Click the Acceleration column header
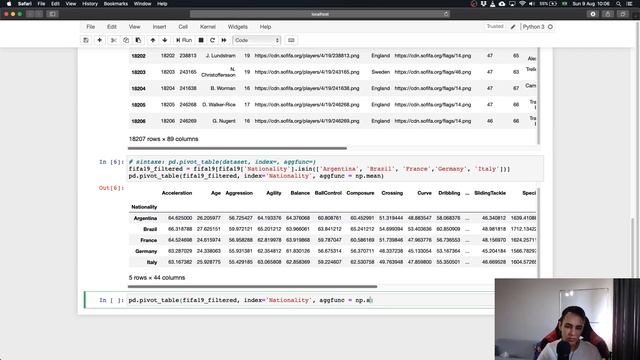This screenshot has height=360, width=640. [x=177, y=193]
